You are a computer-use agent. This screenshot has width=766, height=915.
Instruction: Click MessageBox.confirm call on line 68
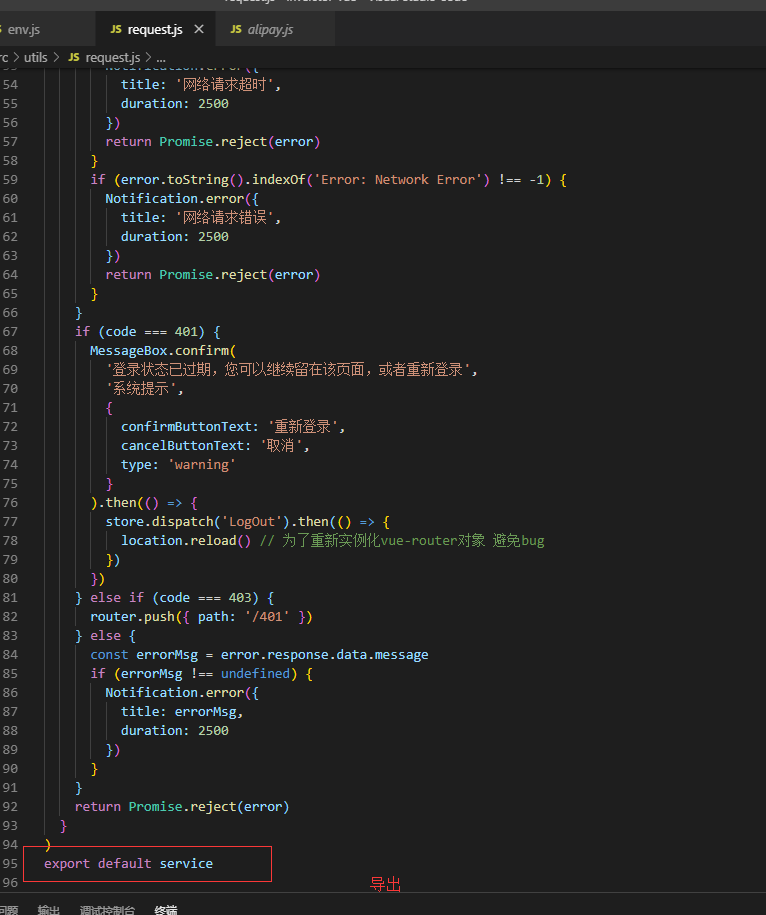[160, 350]
